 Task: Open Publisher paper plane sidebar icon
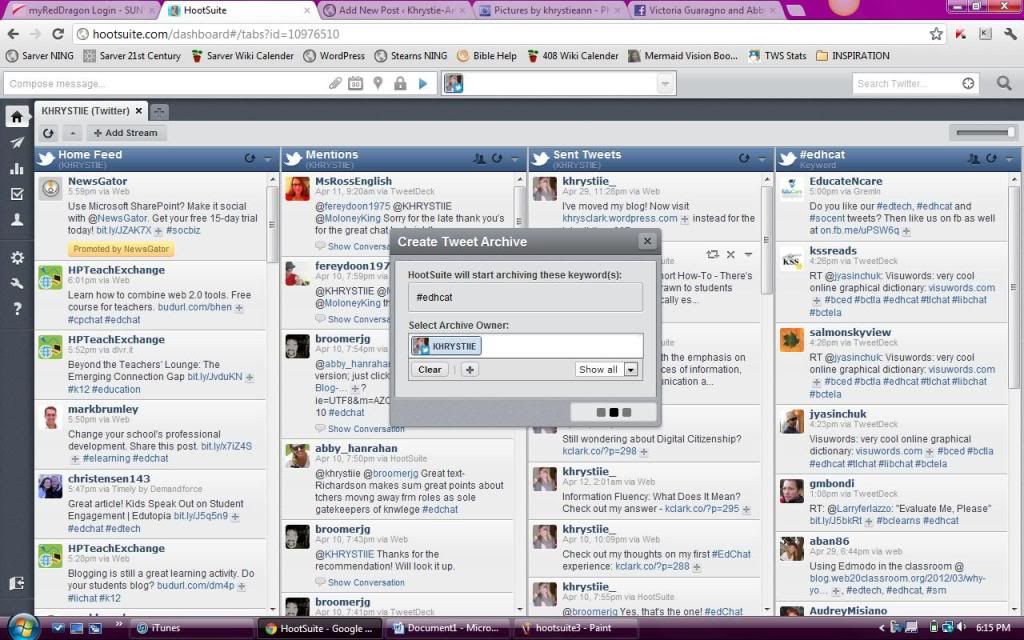coord(17,143)
